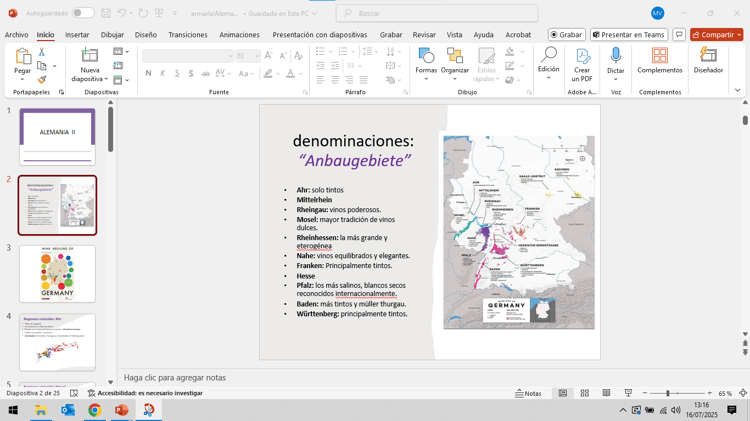Start Dictar microphone

pos(616,63)
